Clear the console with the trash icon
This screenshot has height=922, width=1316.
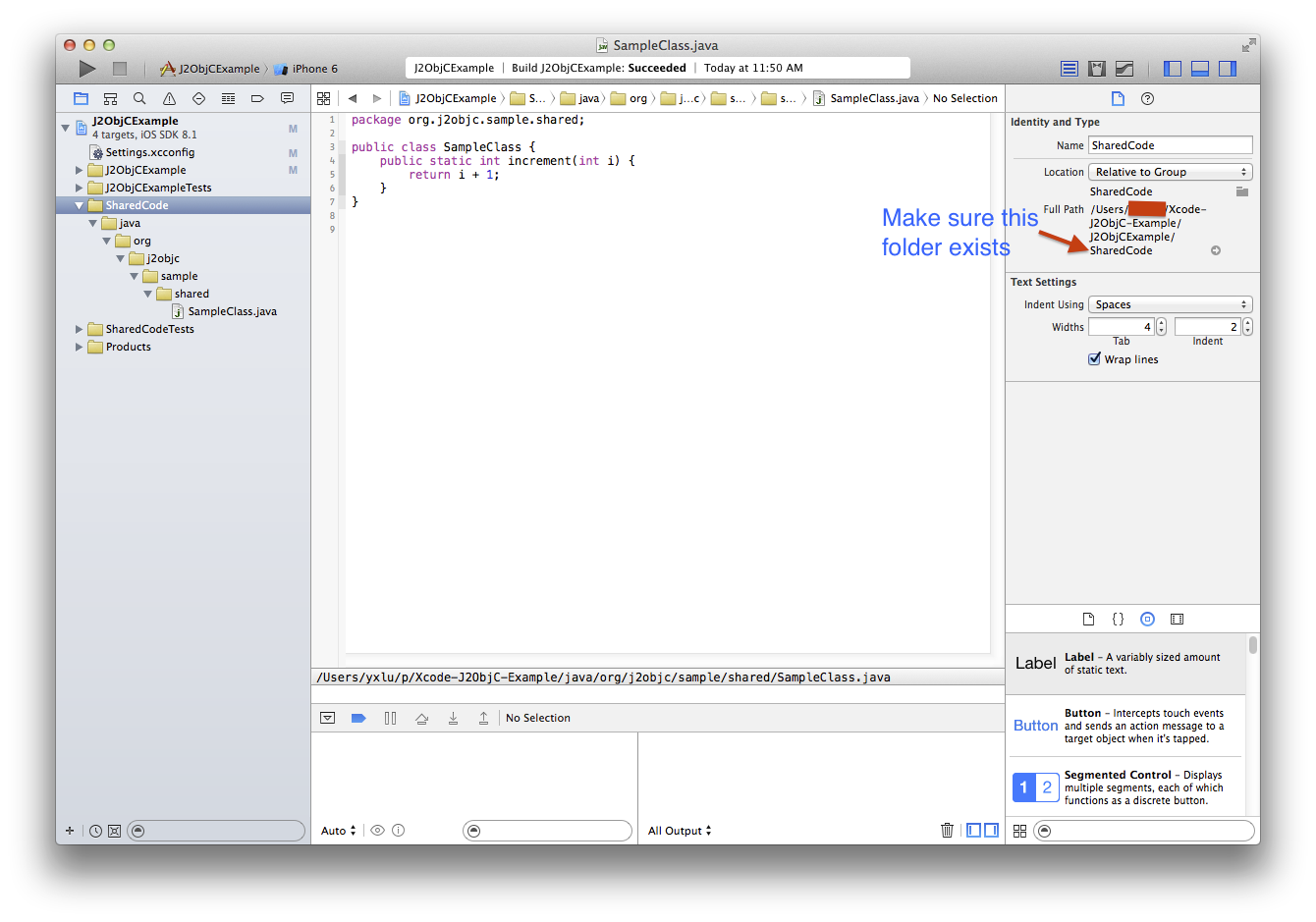pos(947,830)
